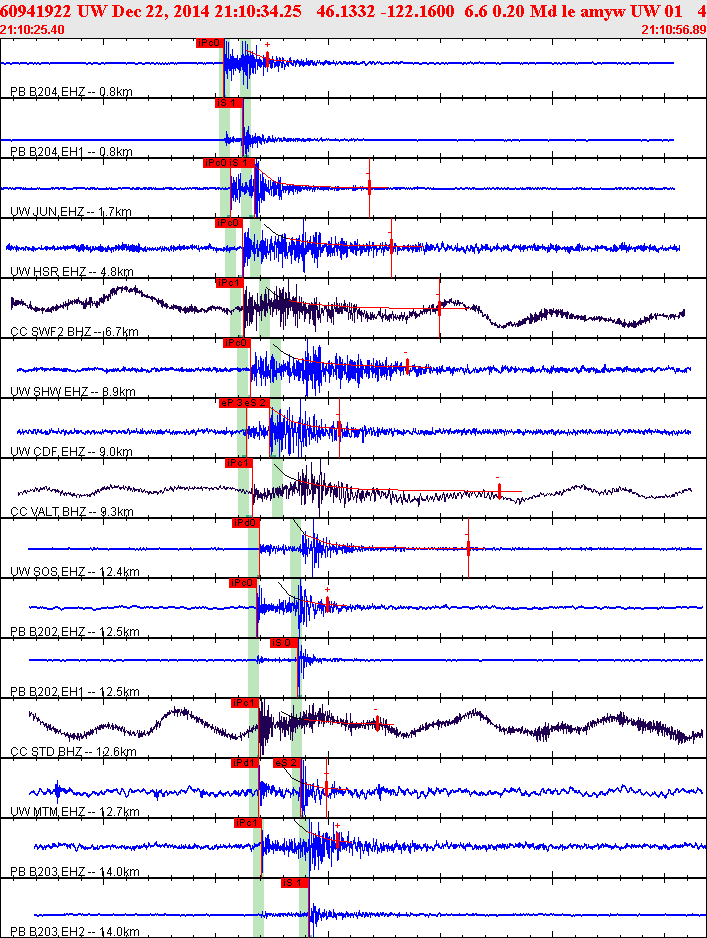This screenshot has height=938, width=707.
Task: Click the iPd1 pick label on UW MTM trace
Action: [x=245, y=763]
